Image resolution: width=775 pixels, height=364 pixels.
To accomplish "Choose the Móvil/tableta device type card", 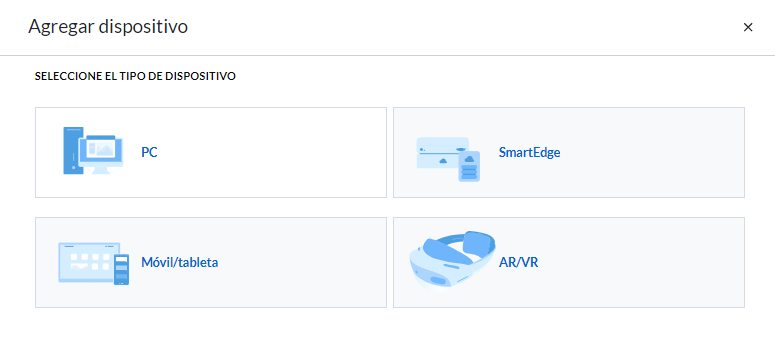I will click(x=211, y=262).
